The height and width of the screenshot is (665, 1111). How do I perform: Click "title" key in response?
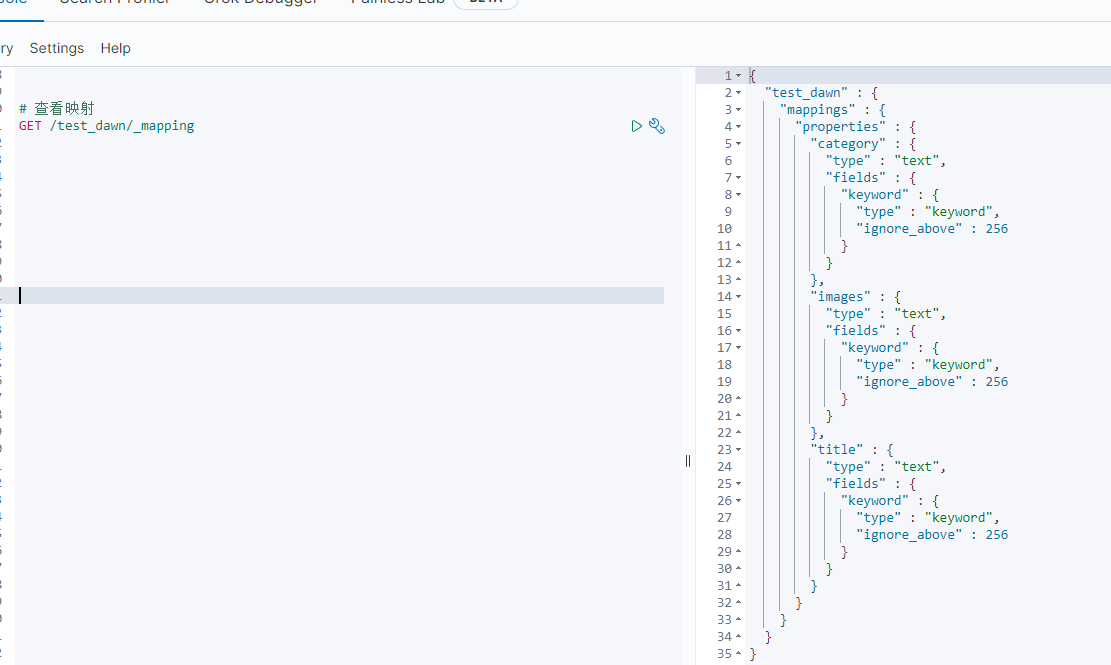pos(837,450)
